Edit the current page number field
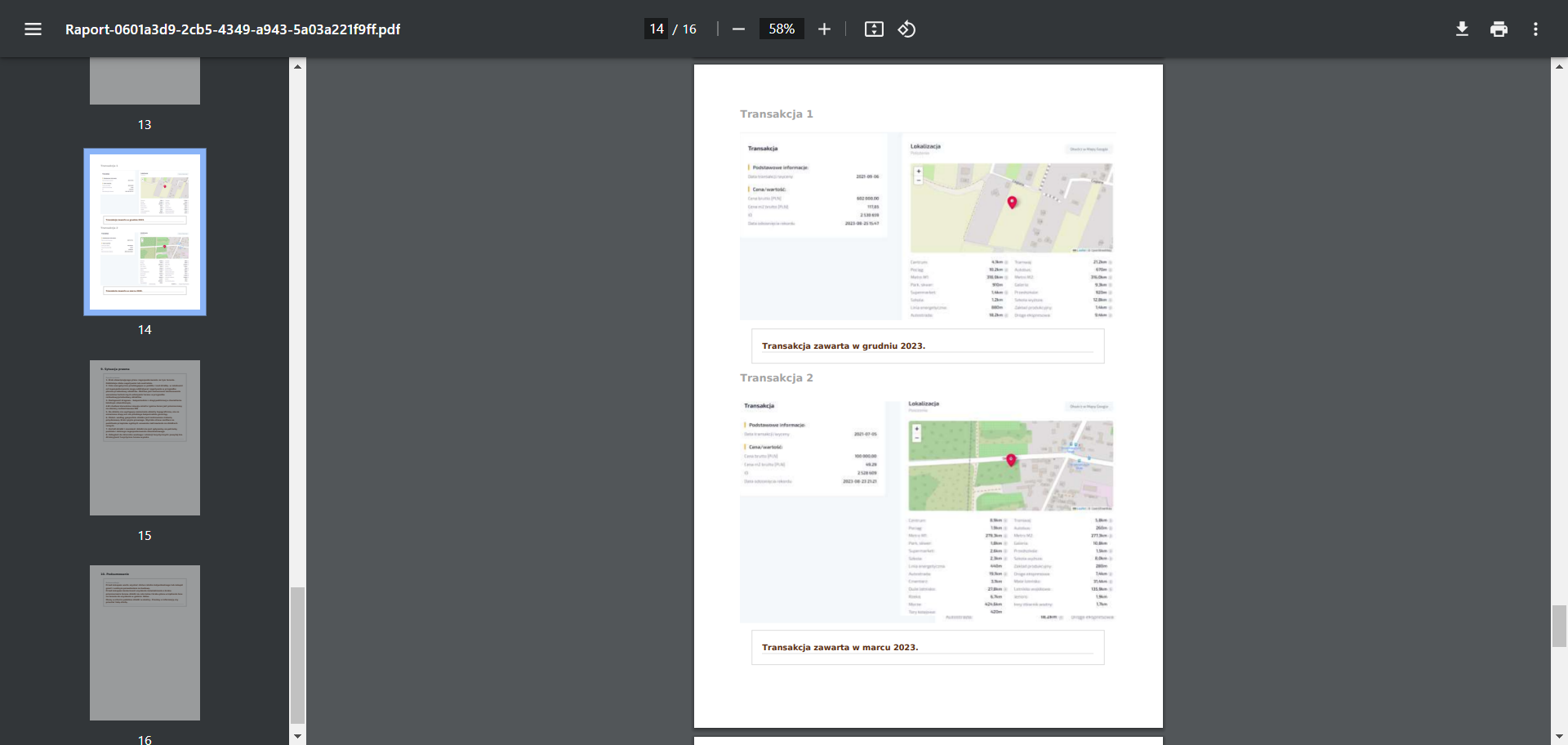This screenshot has height=745, width=1568. tap(656, 29)
